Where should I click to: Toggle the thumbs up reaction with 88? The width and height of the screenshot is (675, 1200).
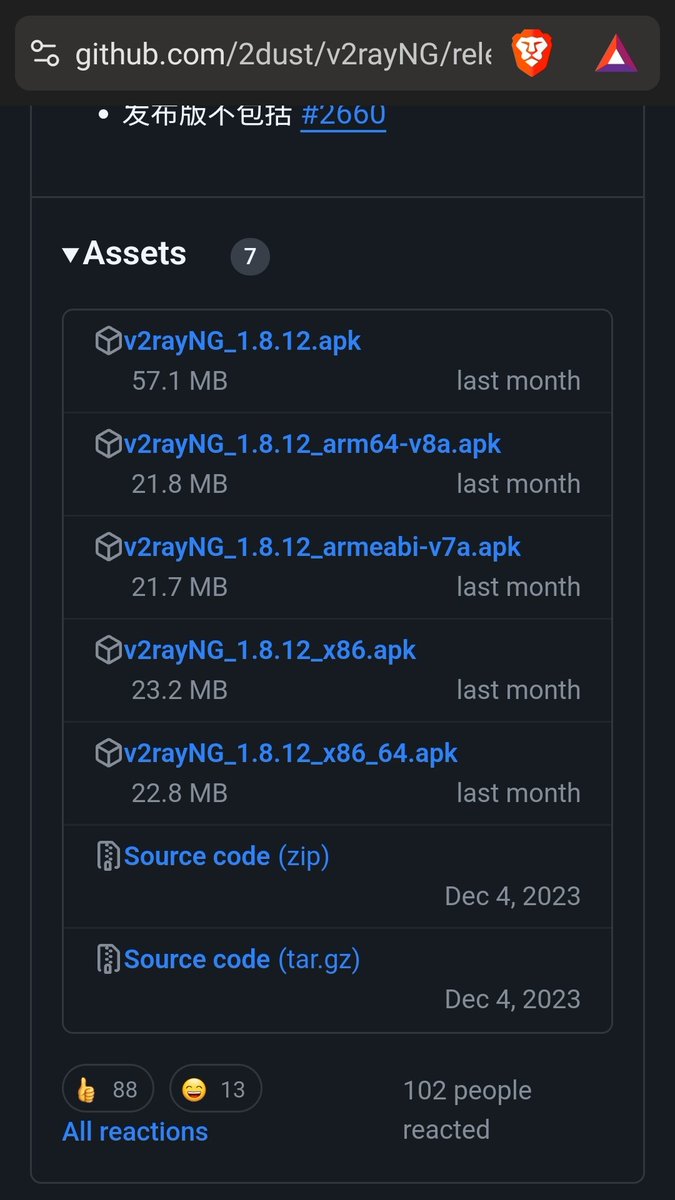[x=108, y=1089]
